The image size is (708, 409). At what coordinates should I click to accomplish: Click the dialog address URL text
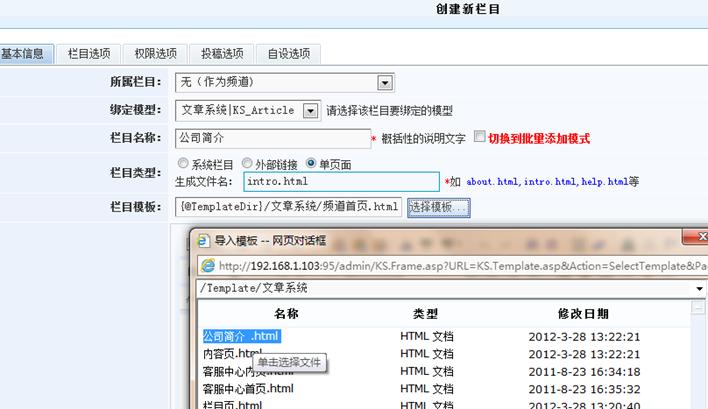[x=463, y=266]
